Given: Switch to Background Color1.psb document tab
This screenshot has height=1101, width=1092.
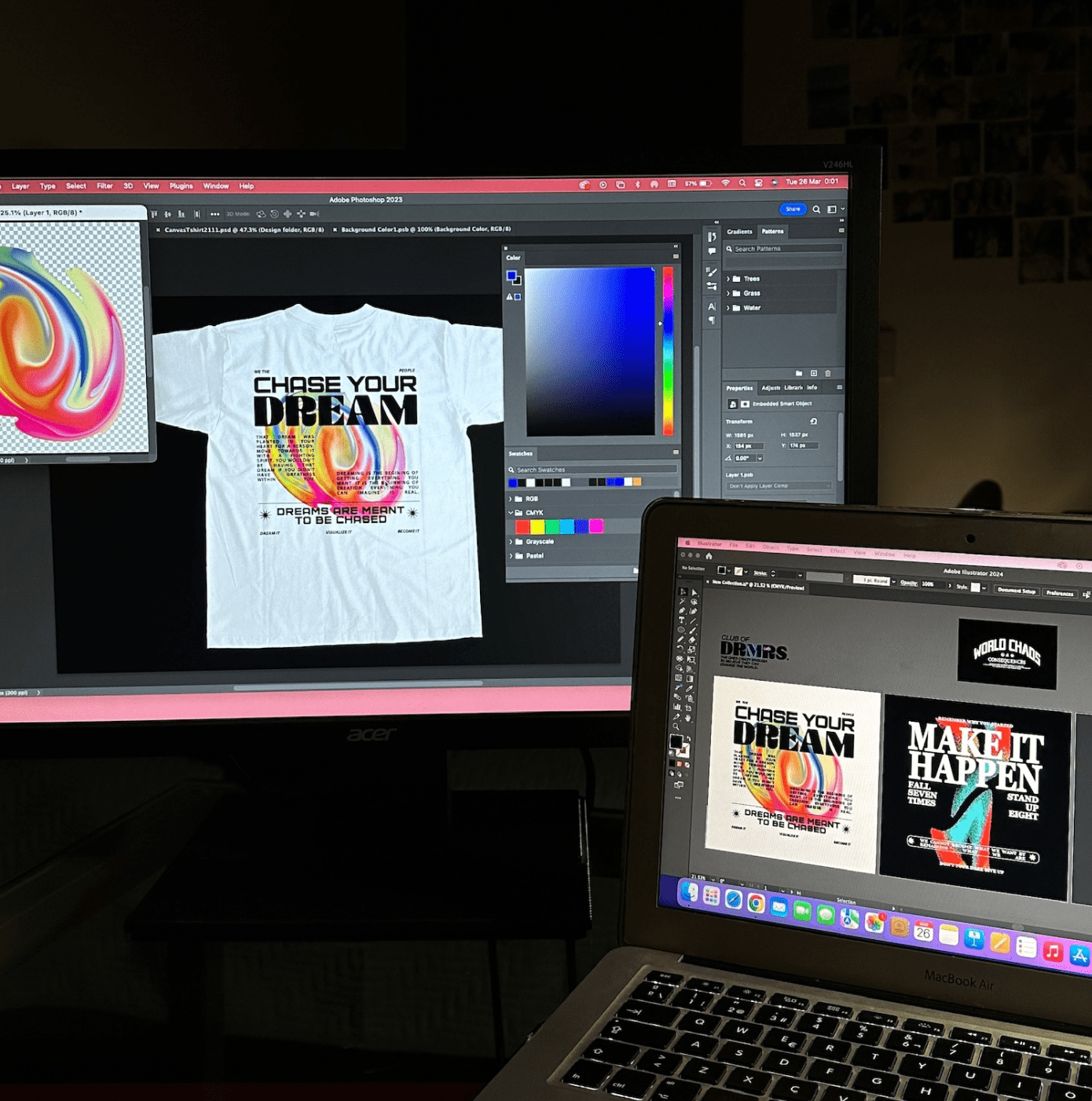Looking at the screenshot, I should (x=426, y=229).
